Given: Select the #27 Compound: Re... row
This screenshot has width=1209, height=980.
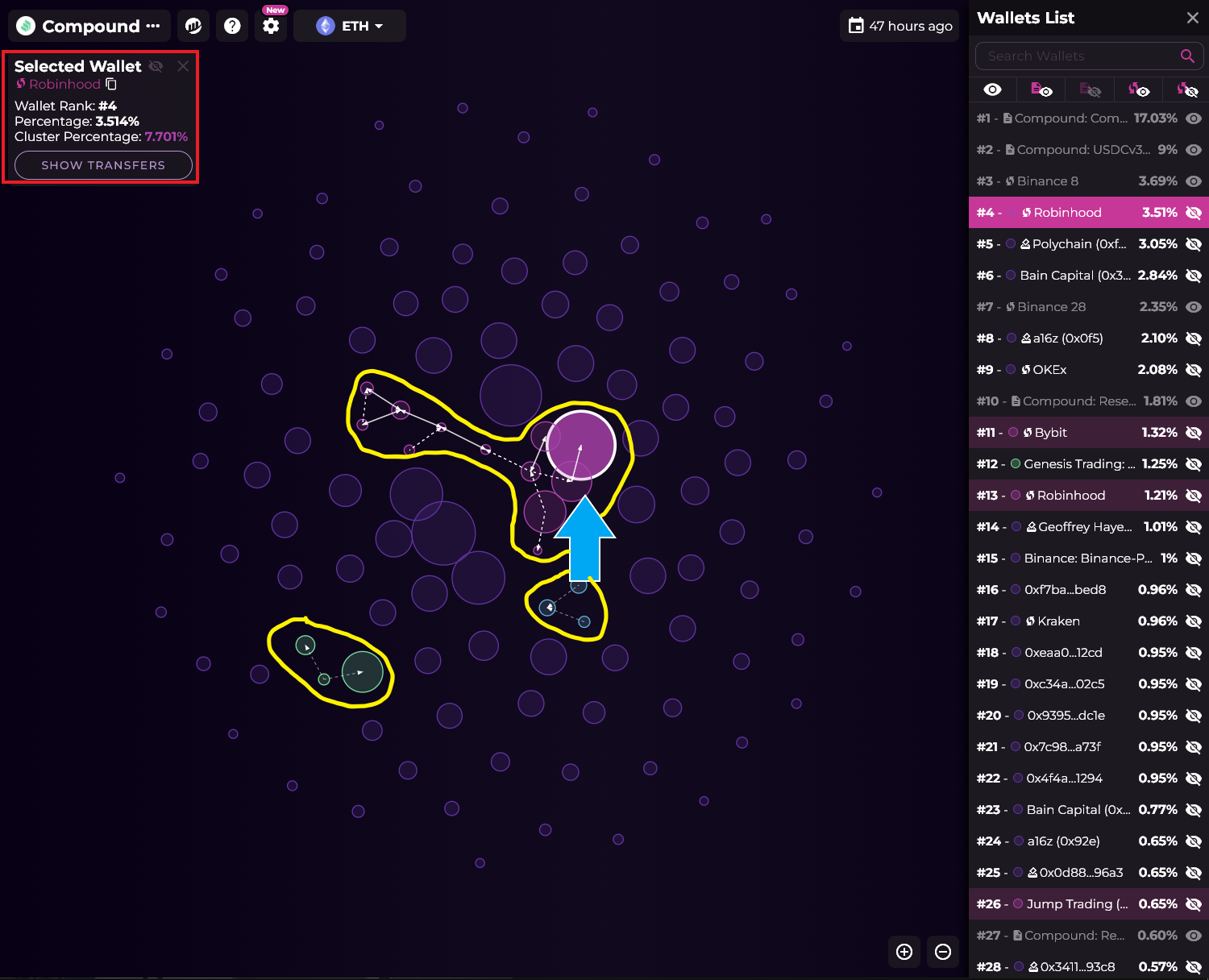Looking at the screenshot, I should point(1089,936).
